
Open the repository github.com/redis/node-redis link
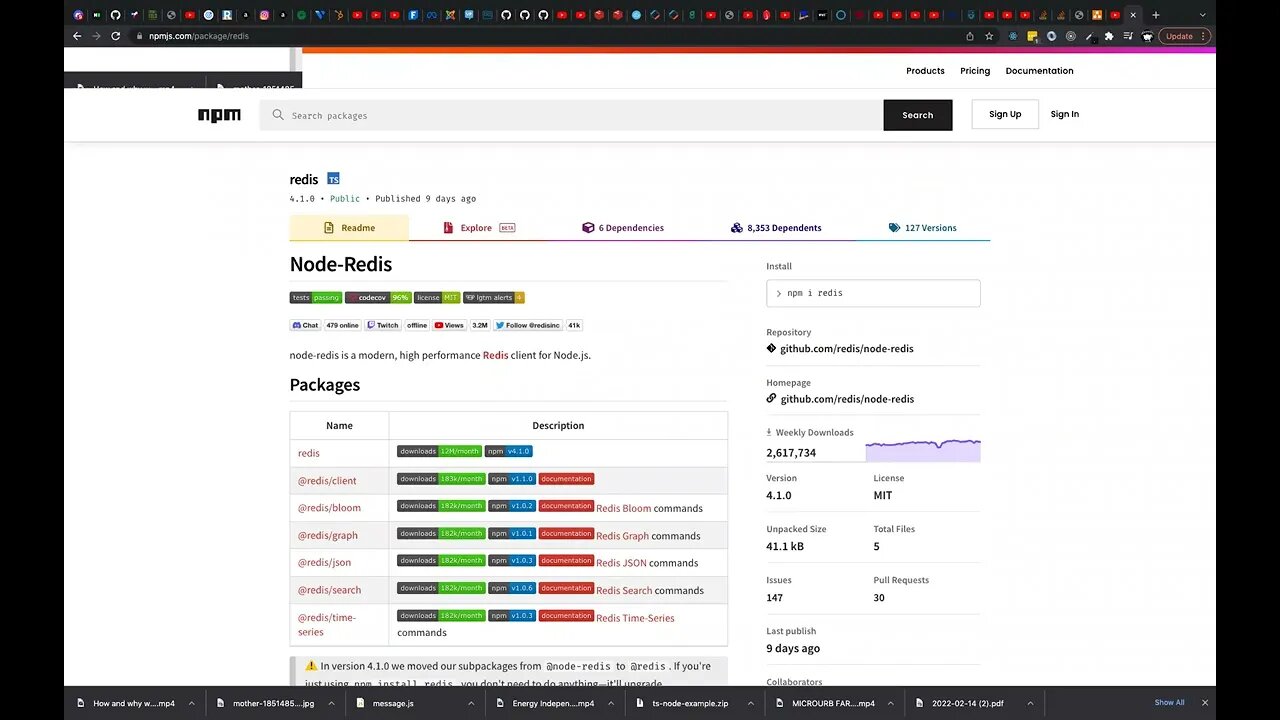click(847, 349)
